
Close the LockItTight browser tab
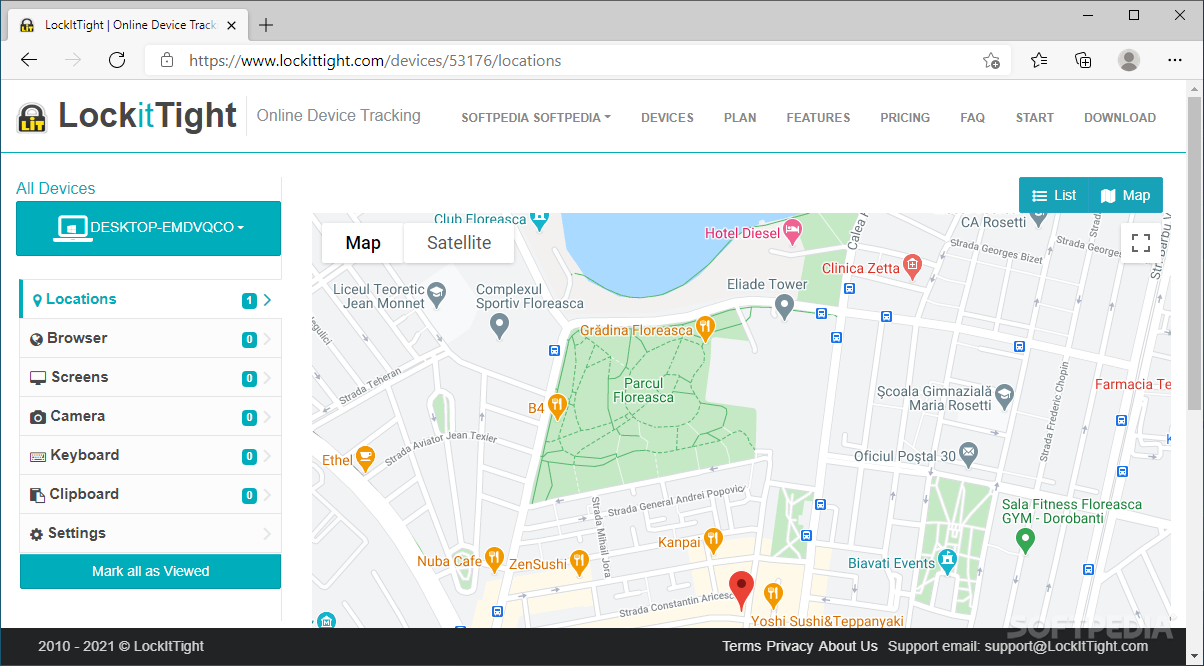coord(231,25)
